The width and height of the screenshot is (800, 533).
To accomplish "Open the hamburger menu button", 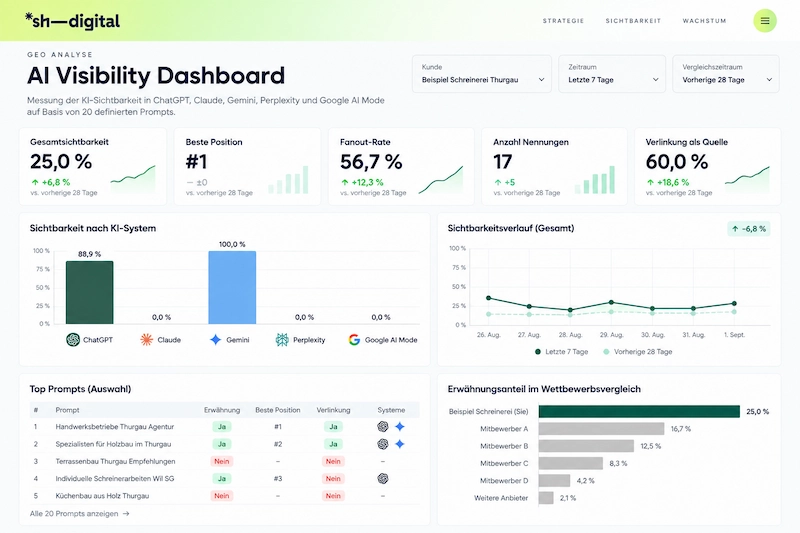I will 765,21.
